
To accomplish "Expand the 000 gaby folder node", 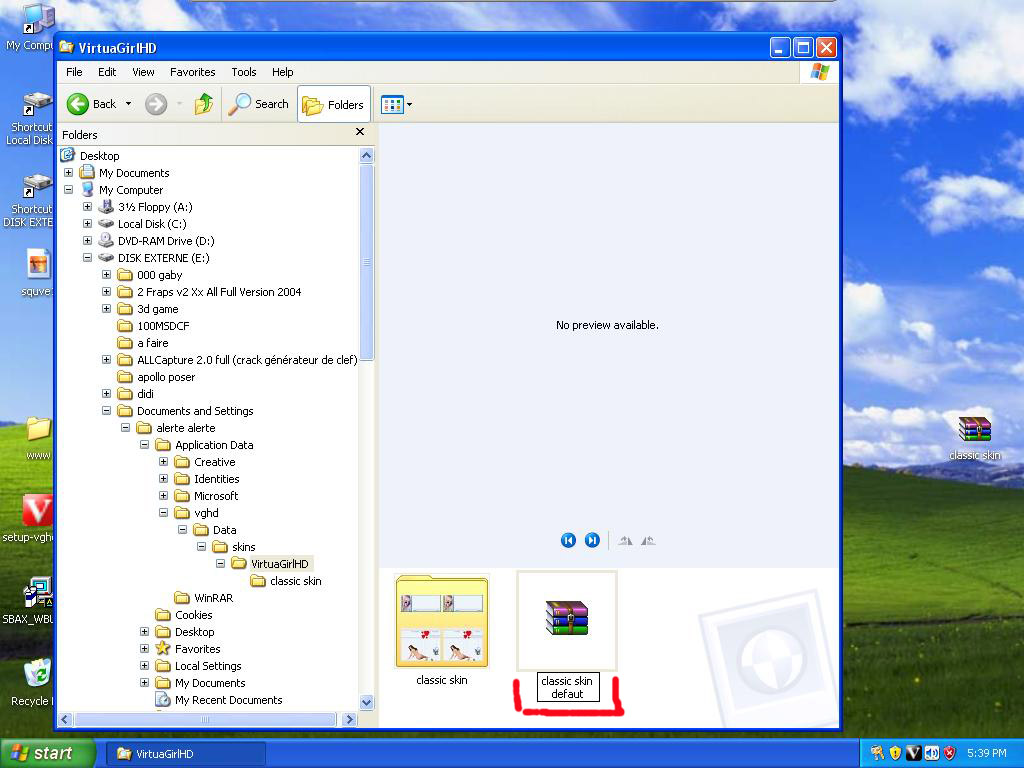I will (x=106, y=275).
